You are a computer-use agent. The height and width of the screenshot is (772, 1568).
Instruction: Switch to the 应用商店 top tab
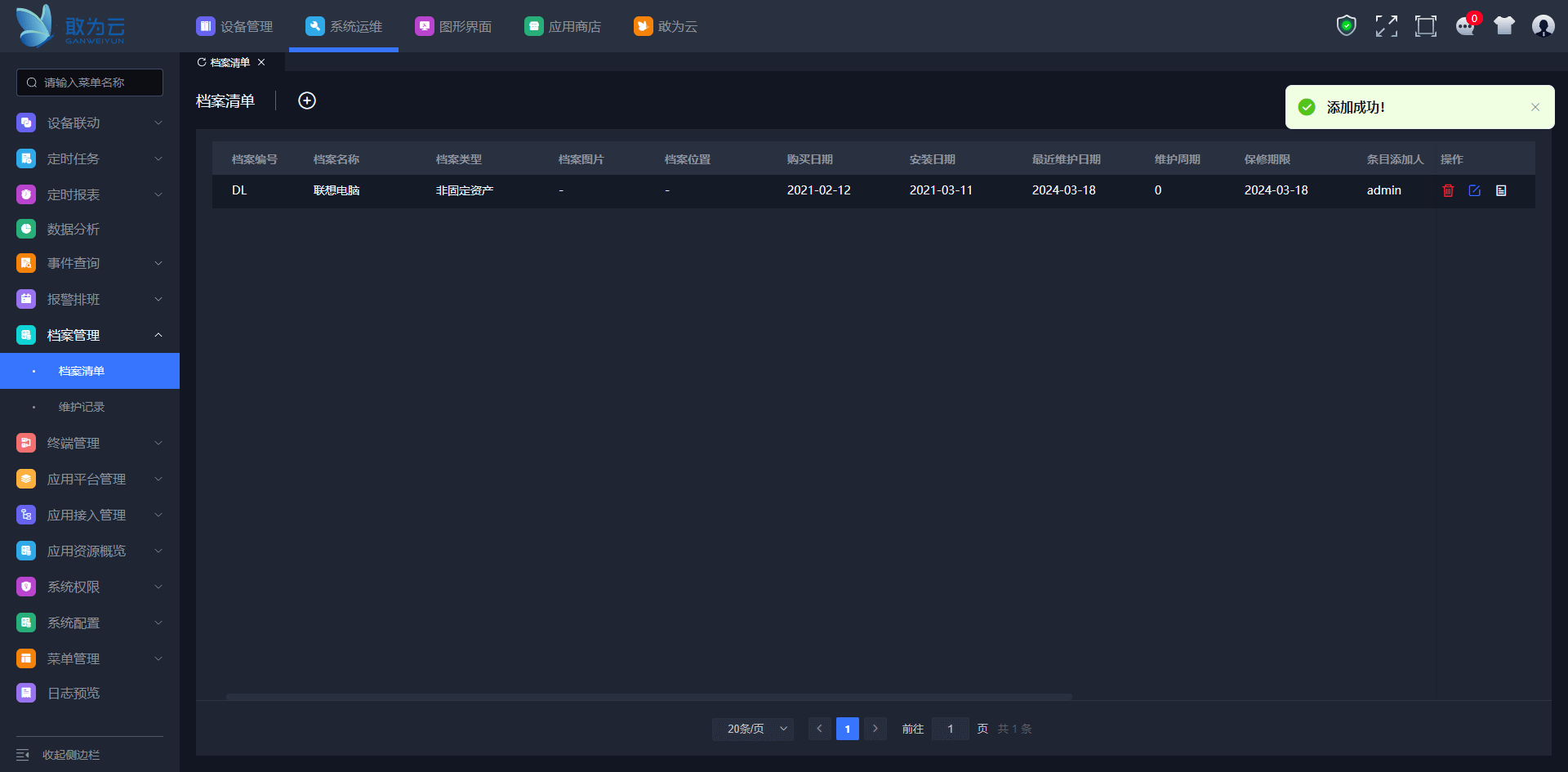563,26
